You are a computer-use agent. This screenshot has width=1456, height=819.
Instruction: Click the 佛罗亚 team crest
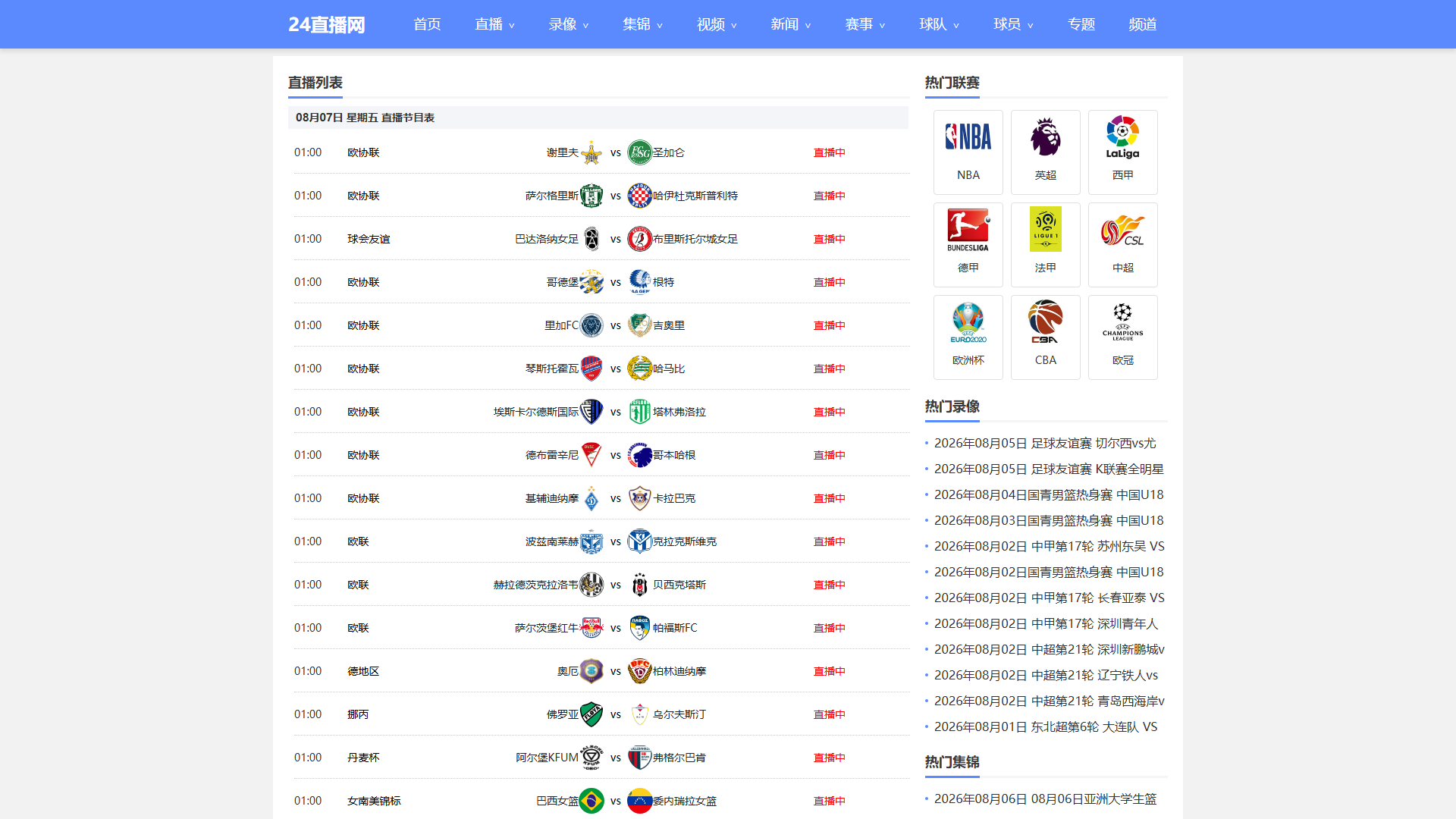pos(591,714)
